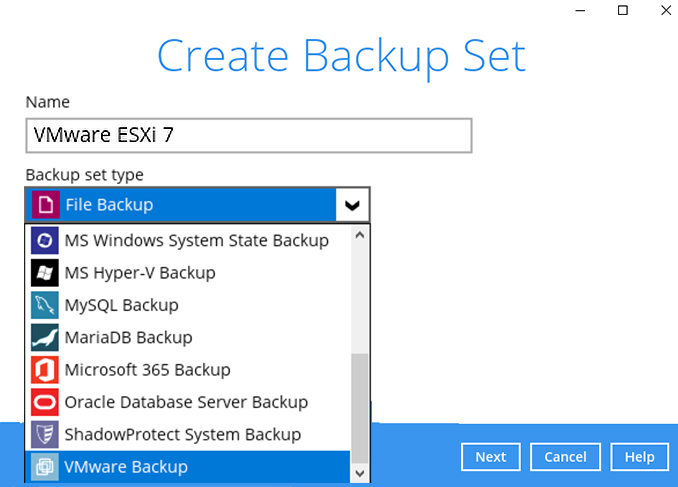
Task: Select the highlighted VMware Backup entry
Action: pos(188,467)
